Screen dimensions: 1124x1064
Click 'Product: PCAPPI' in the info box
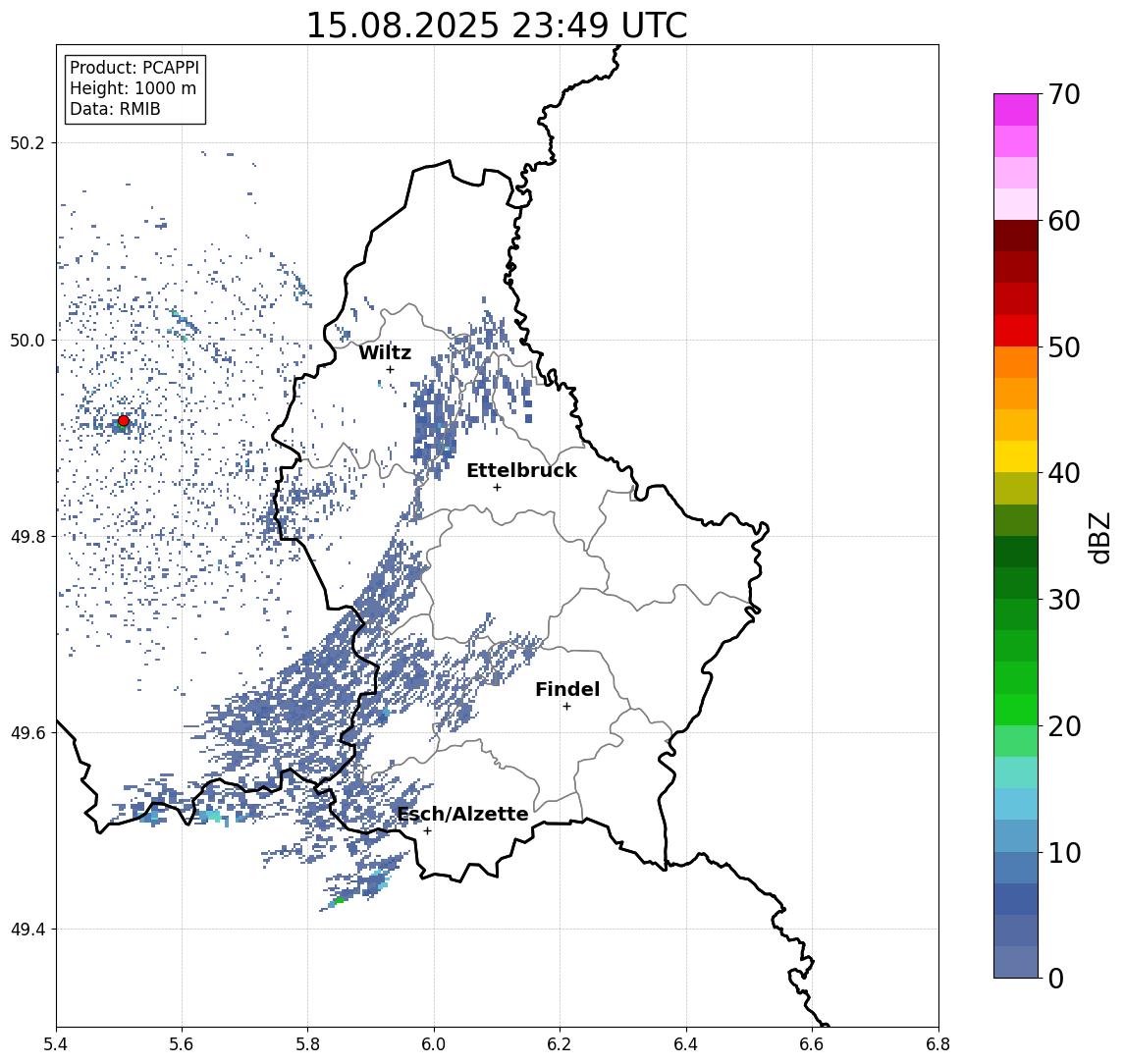coord(134,68)
